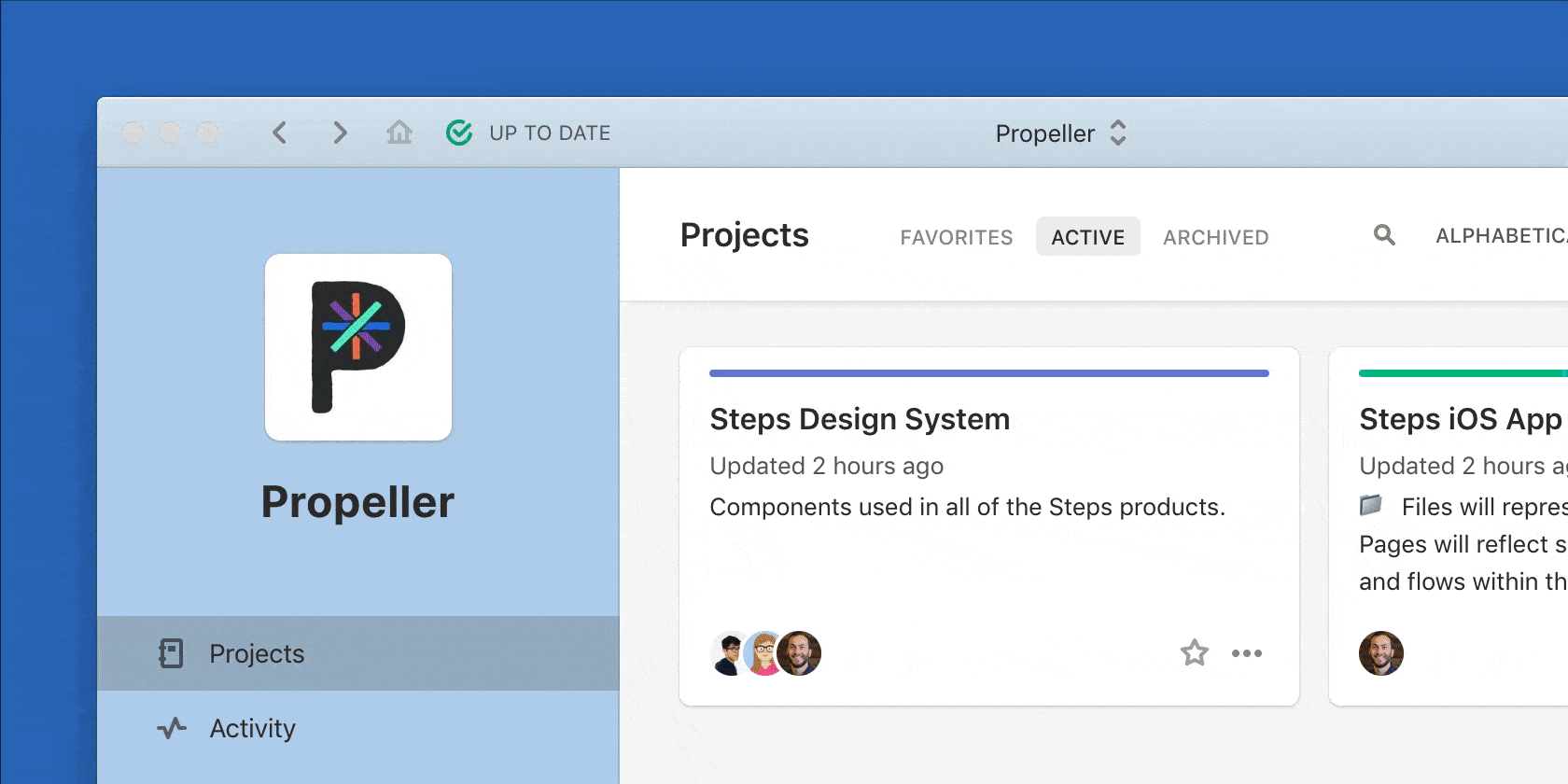Open the projects search magnifier
Image resolution: width=1568 pixels, height=784 pixels.
(1384, 235)
